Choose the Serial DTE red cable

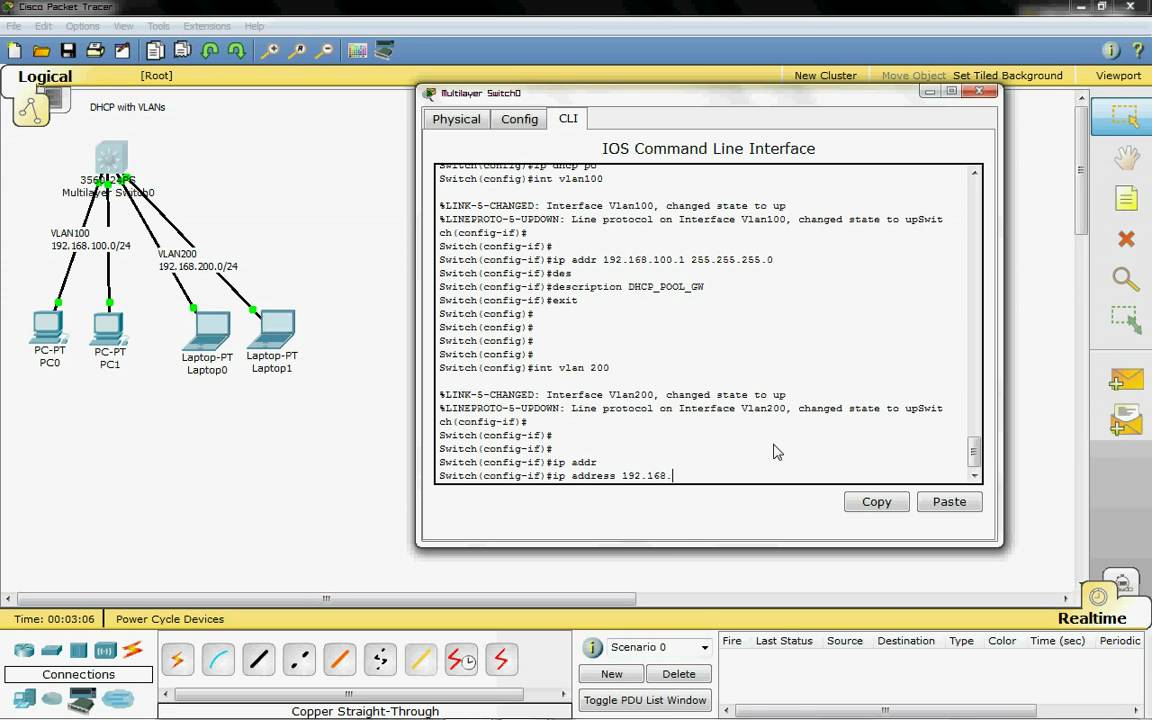click(x=502, y=660)
